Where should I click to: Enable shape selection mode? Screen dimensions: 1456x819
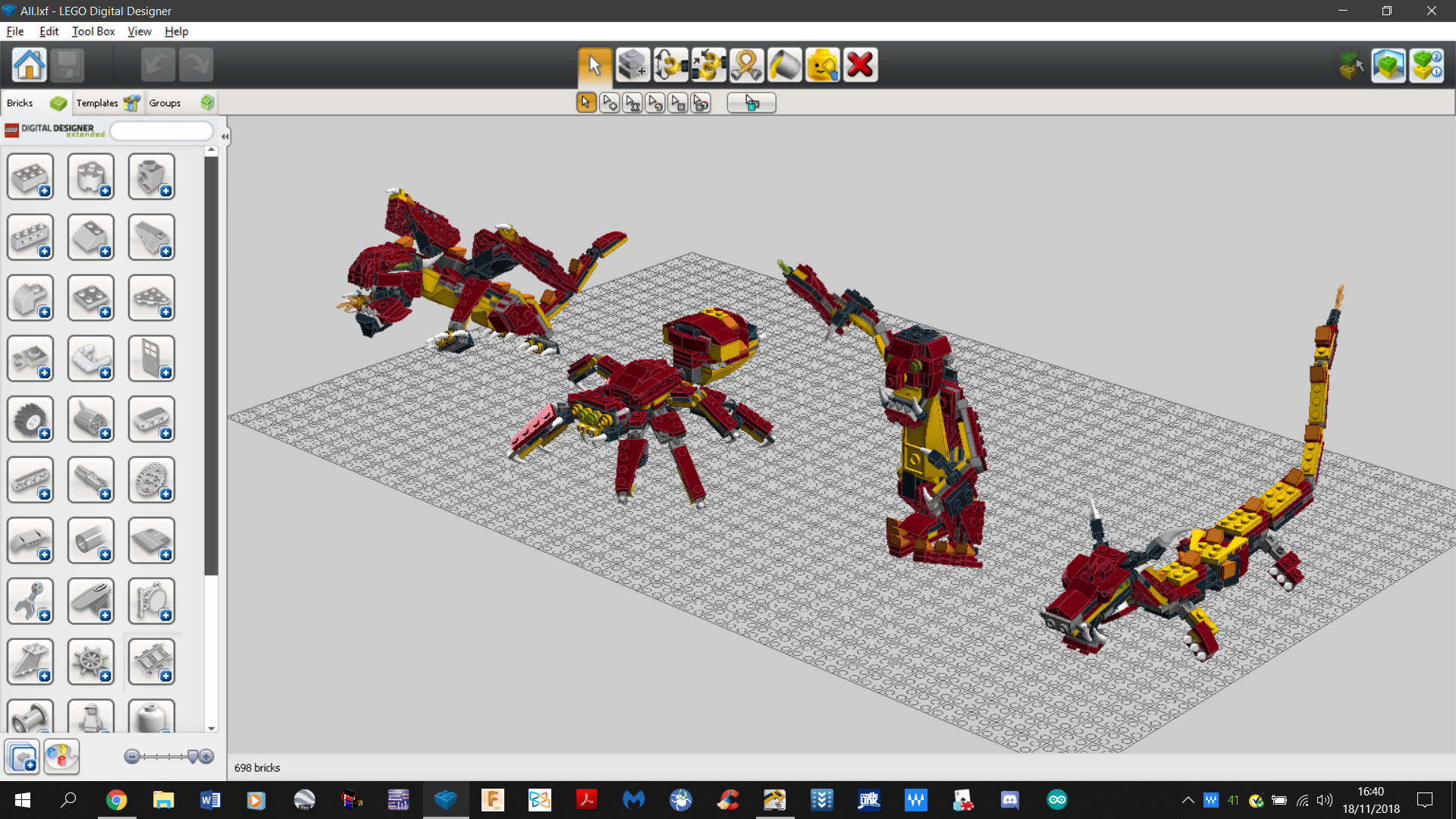coord(677,103)
